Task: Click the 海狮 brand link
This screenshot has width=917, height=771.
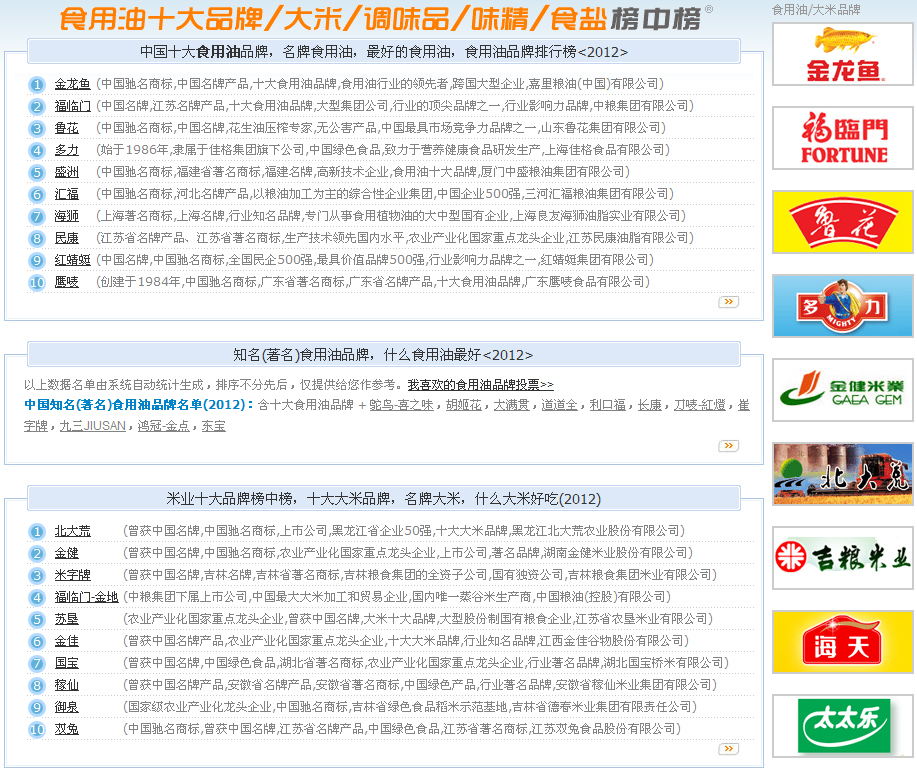Action: pyautogui.click(x=67, y=216)
